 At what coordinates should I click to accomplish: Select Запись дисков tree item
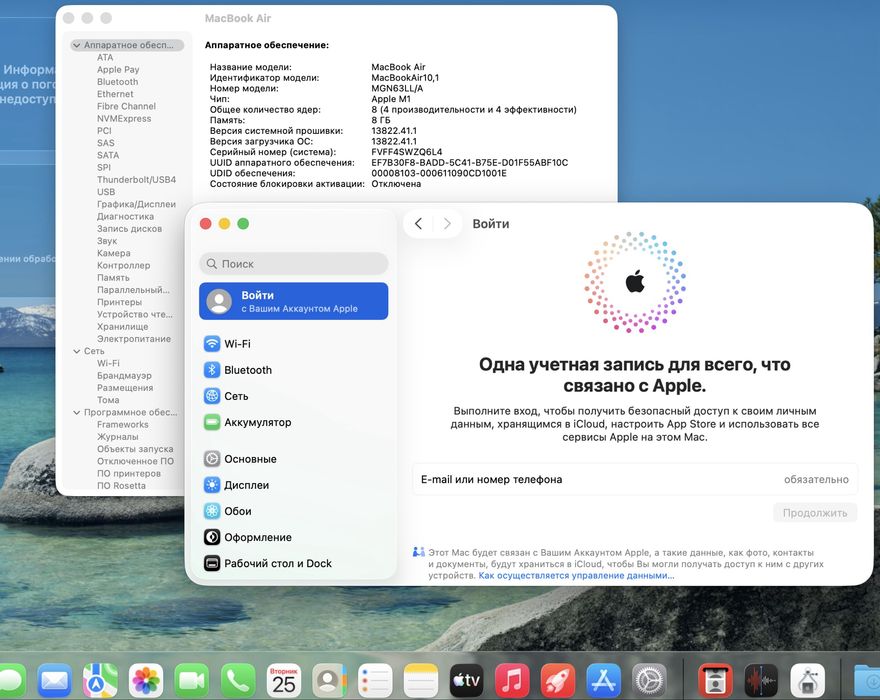pyautogui.click(x=129, y=228)
